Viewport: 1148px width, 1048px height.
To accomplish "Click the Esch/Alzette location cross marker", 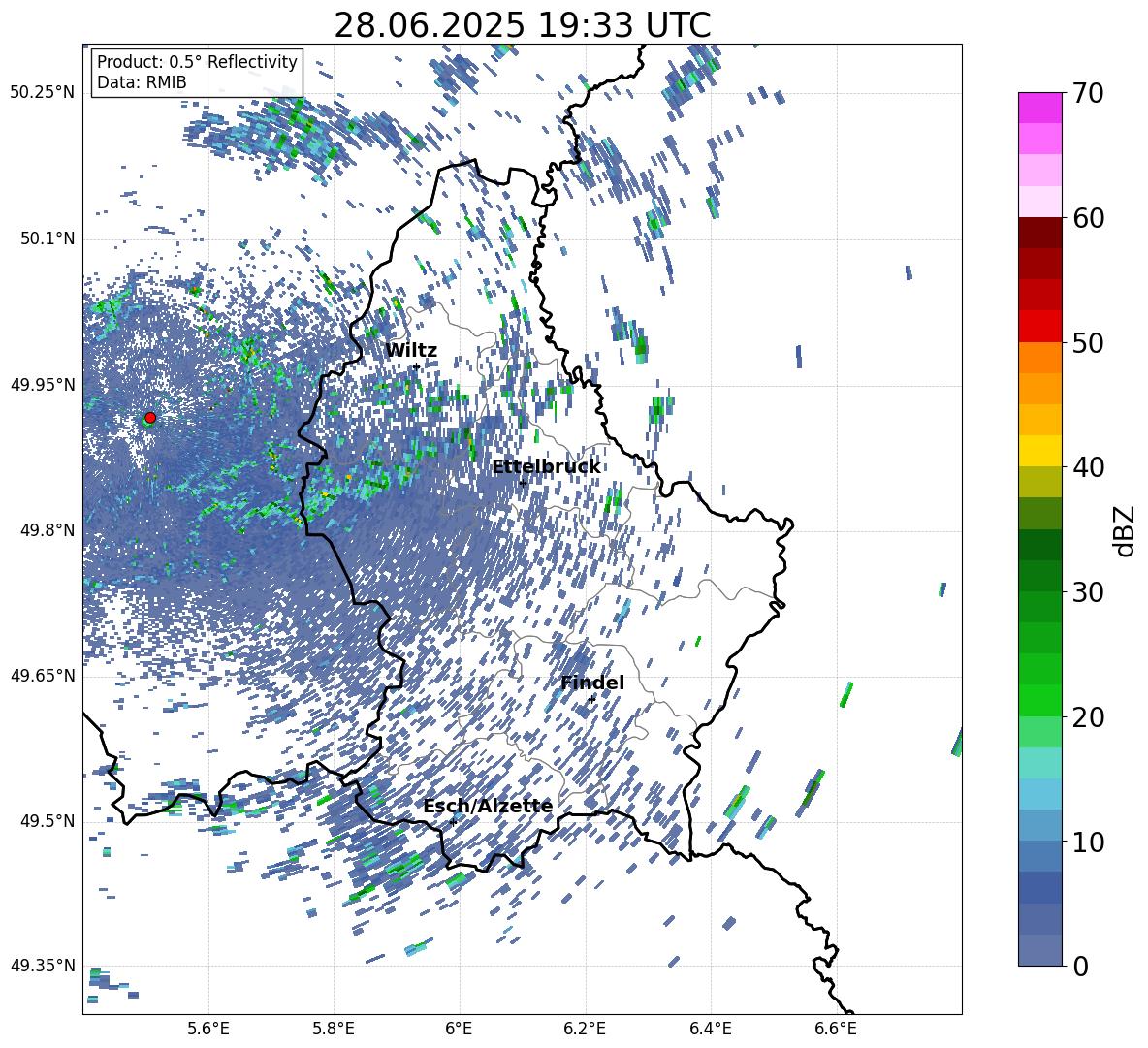I will (453, 822).
